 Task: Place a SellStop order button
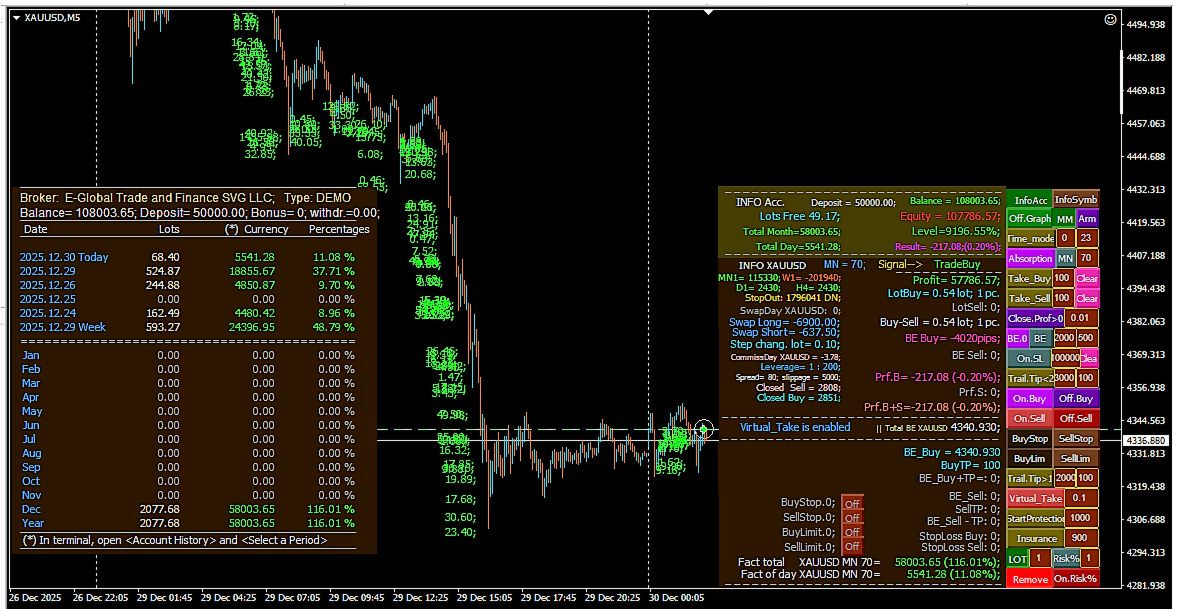1076,439
